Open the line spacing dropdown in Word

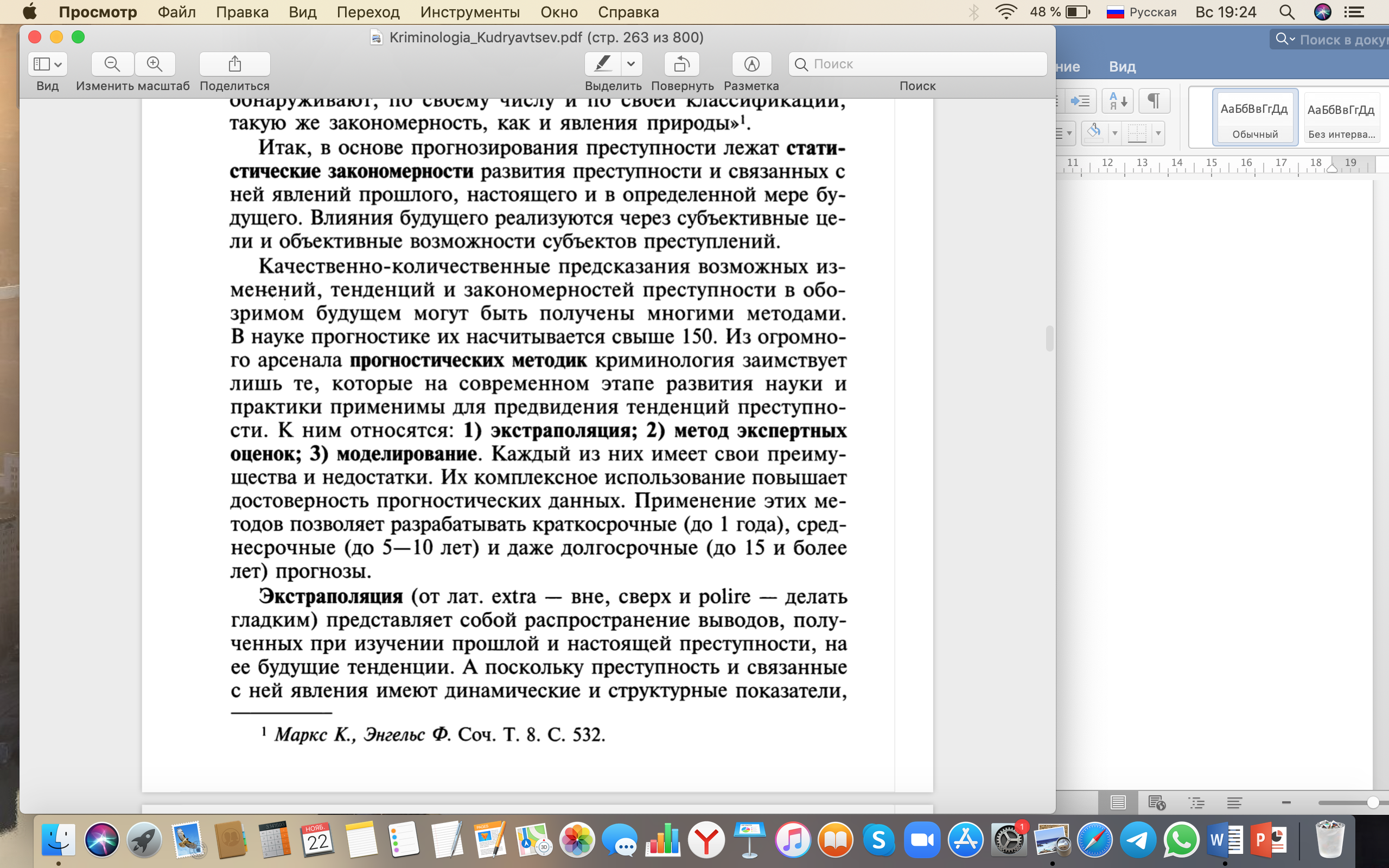click(x=1069, y=133)
